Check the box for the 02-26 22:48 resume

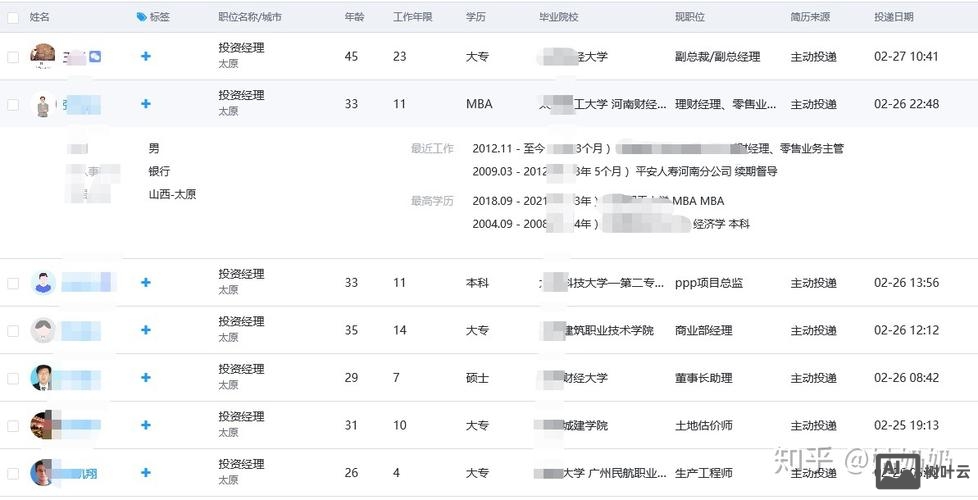coord(12,104)
